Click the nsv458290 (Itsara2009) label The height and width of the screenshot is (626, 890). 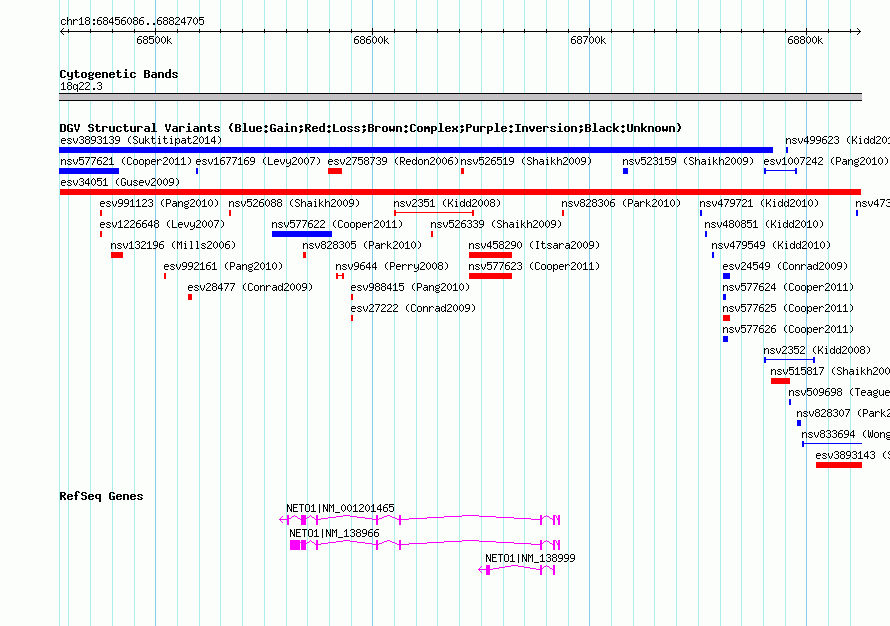(x=534, y=245)
